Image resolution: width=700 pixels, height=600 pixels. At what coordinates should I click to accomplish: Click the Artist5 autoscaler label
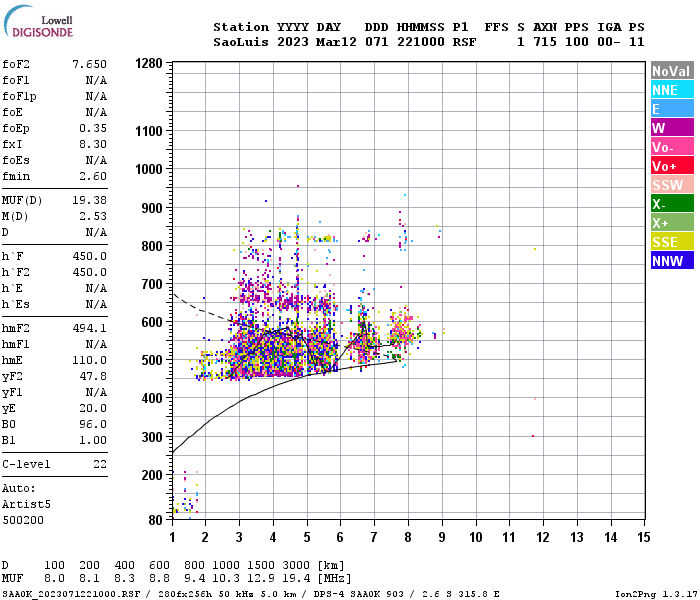coord(26,504)
